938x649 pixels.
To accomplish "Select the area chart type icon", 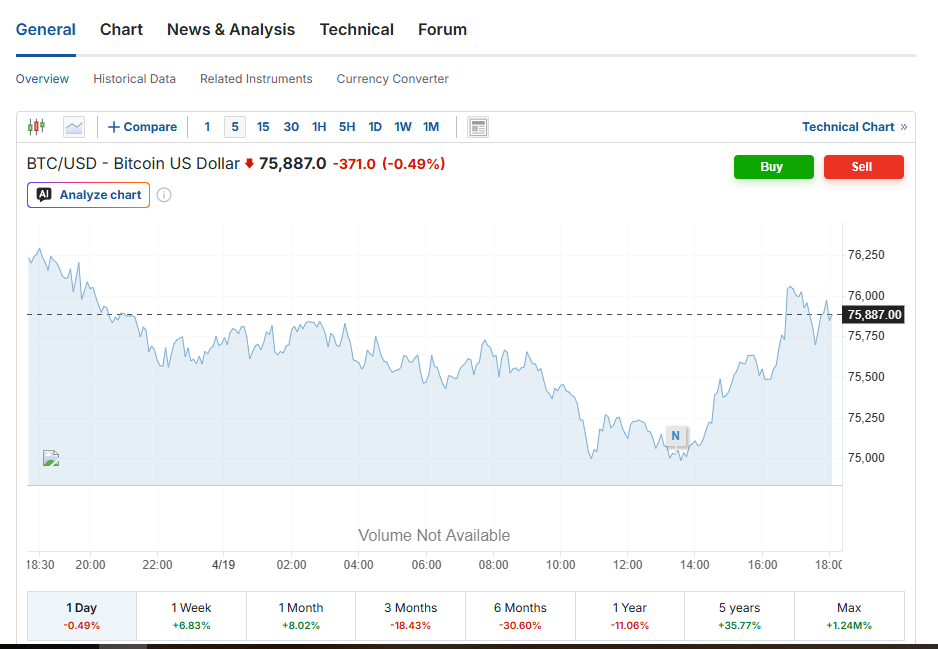I will coord(74,127).
